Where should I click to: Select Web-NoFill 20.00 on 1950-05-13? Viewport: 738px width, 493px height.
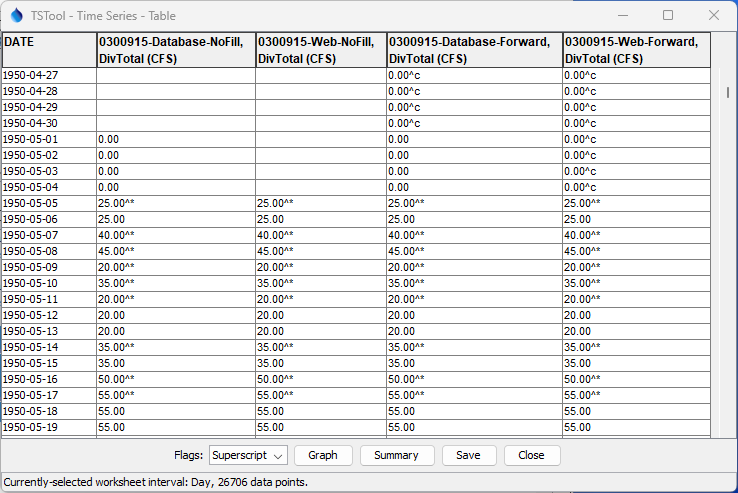point(321,331)
